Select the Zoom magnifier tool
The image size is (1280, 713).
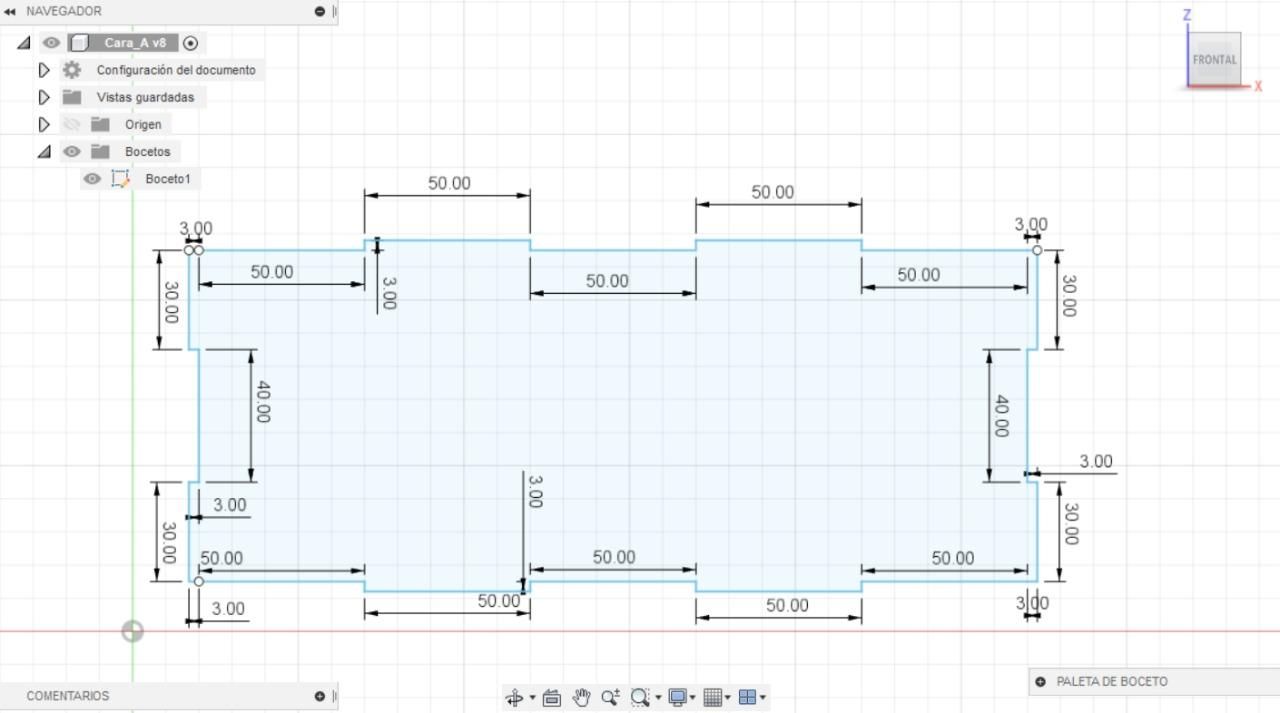[610, 698]
